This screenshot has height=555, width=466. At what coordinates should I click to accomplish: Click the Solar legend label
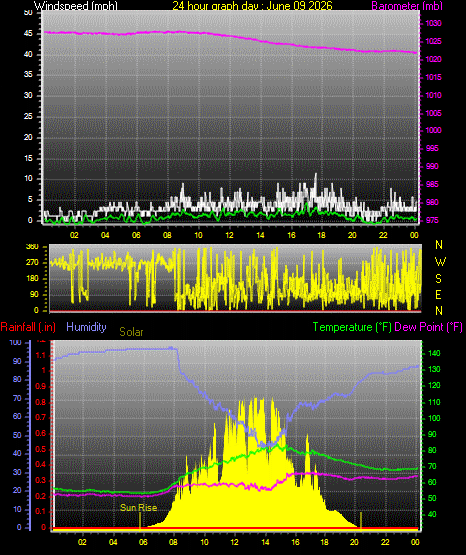tap(131, 332)
